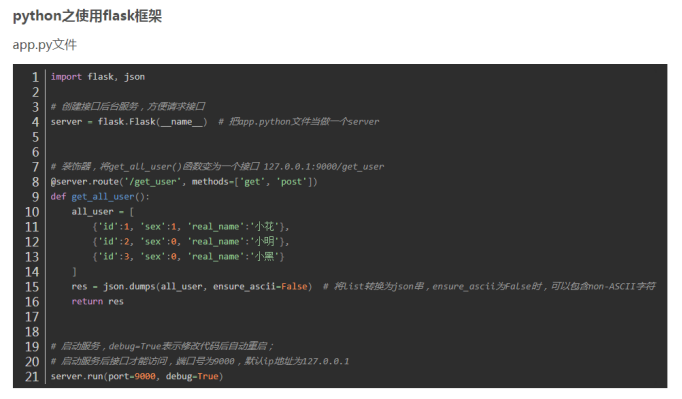Click the comment containing '127.0.0.1:9000/get_user'
Viewport: 682px width, 399px height.
point(217,167)
